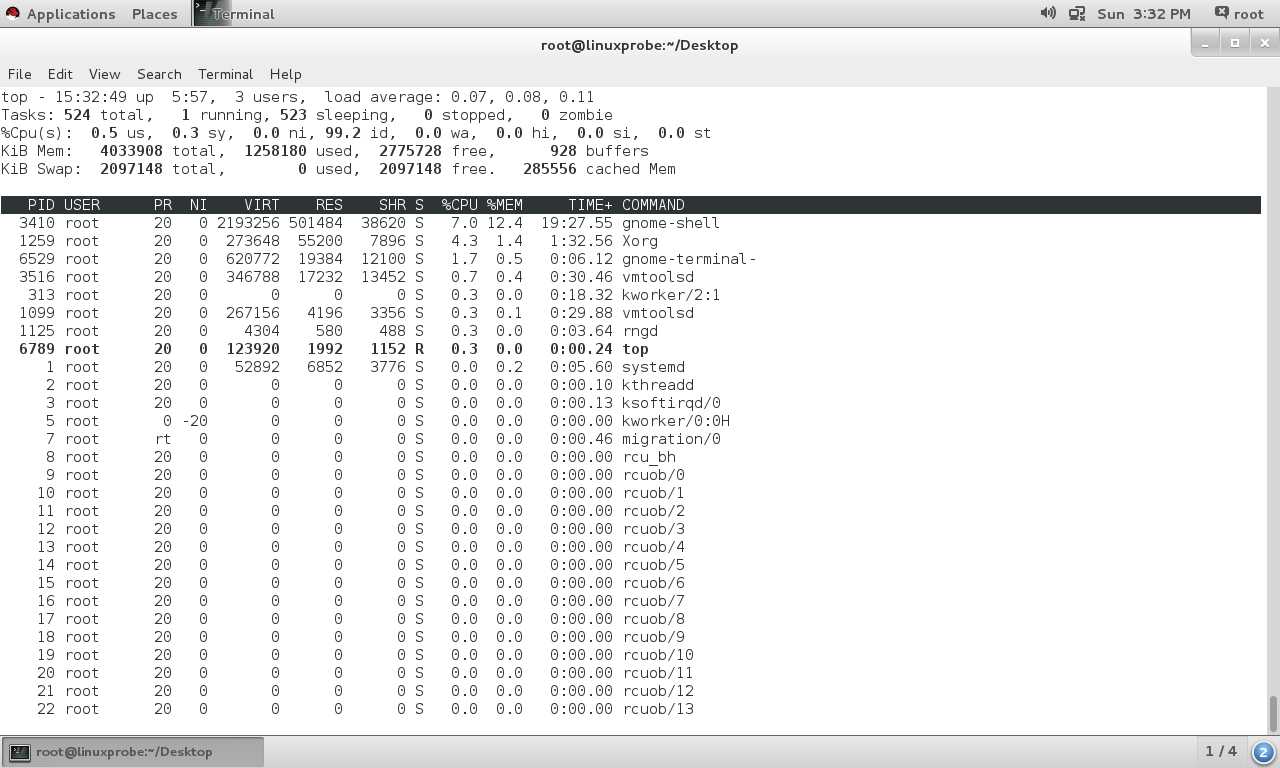Click the rcu_bh process row
This screenshot has width=1280, height=768.
pyautogui.click(x=630, y=457)
